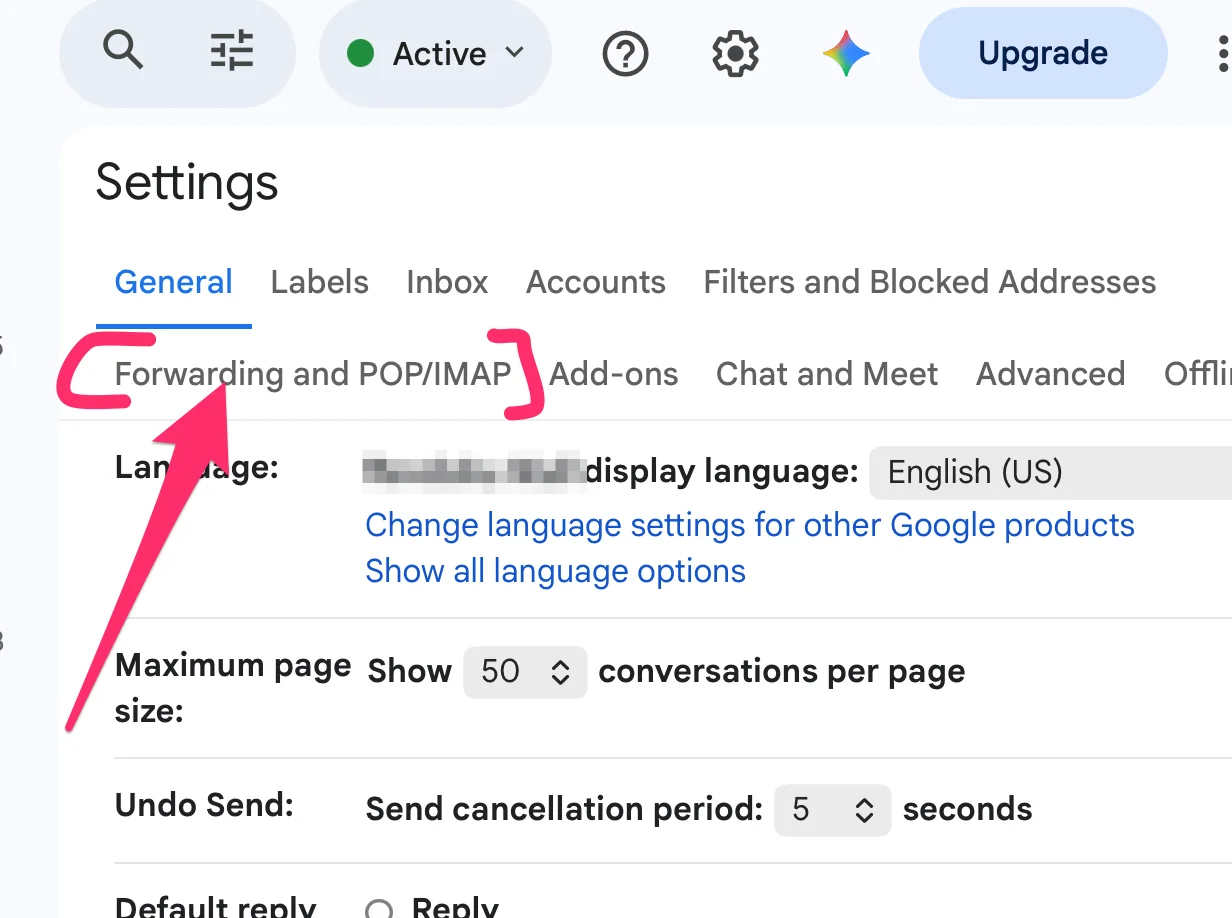This screenshot has width=1232, height=918.
Task: Open the conversations per page 50 dropdown
Action: [525, 672]
